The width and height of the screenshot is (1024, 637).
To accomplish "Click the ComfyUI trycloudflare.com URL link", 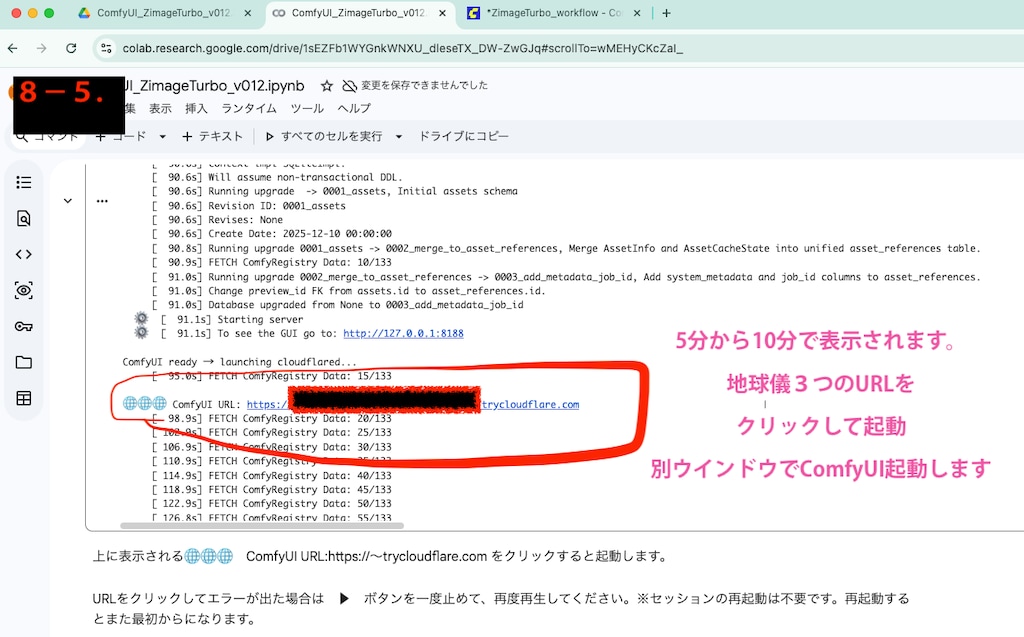I will [530, 405].
